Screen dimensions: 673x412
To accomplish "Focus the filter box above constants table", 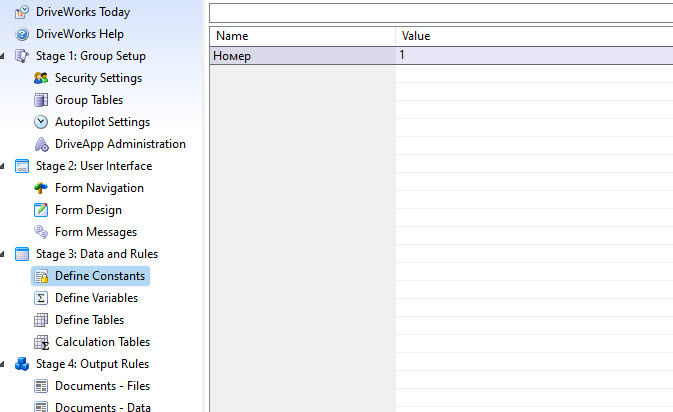I will 441,13.
